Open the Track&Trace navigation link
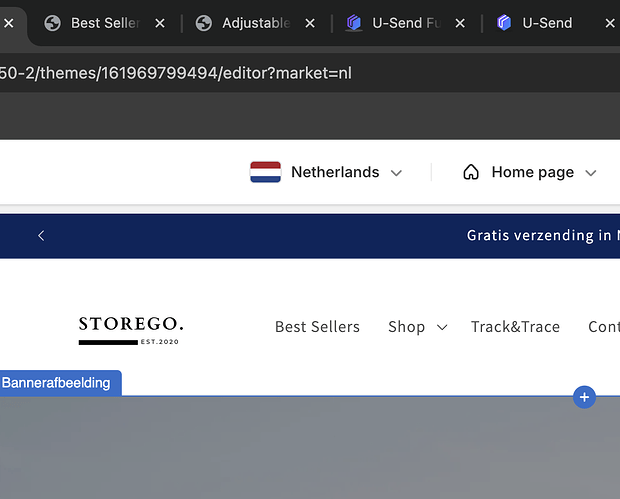The height and width of the screenshot is (499, 620). (x=515, y=327)
